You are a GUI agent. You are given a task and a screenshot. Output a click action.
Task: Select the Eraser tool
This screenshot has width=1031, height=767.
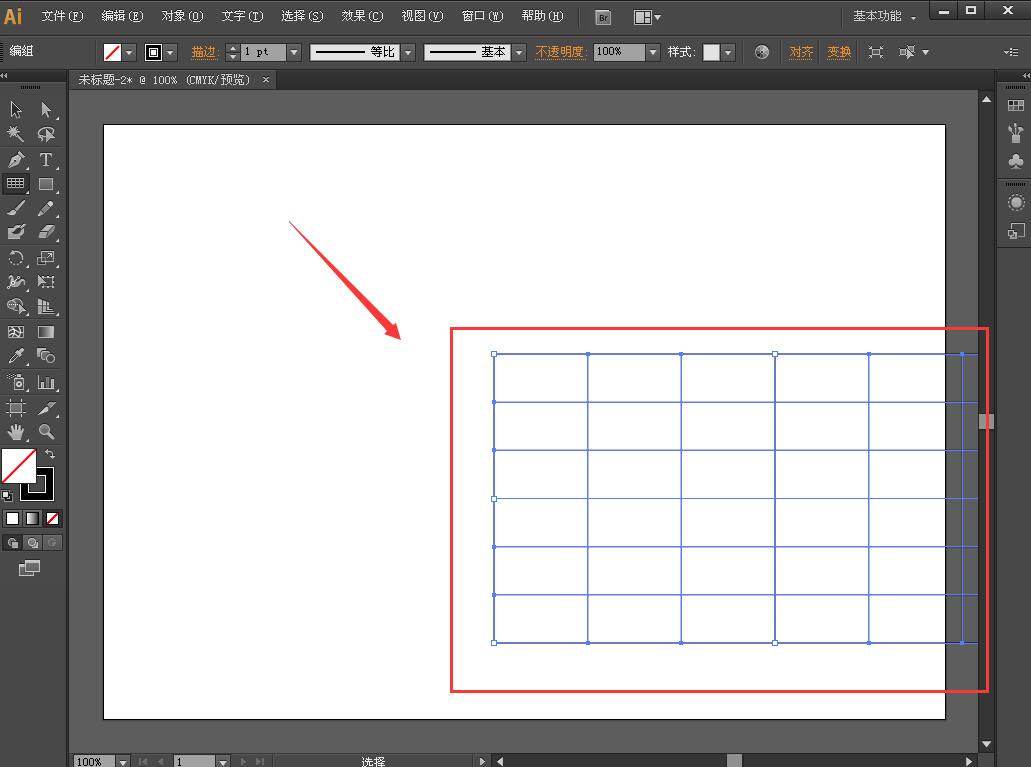[x=47, y=231]
